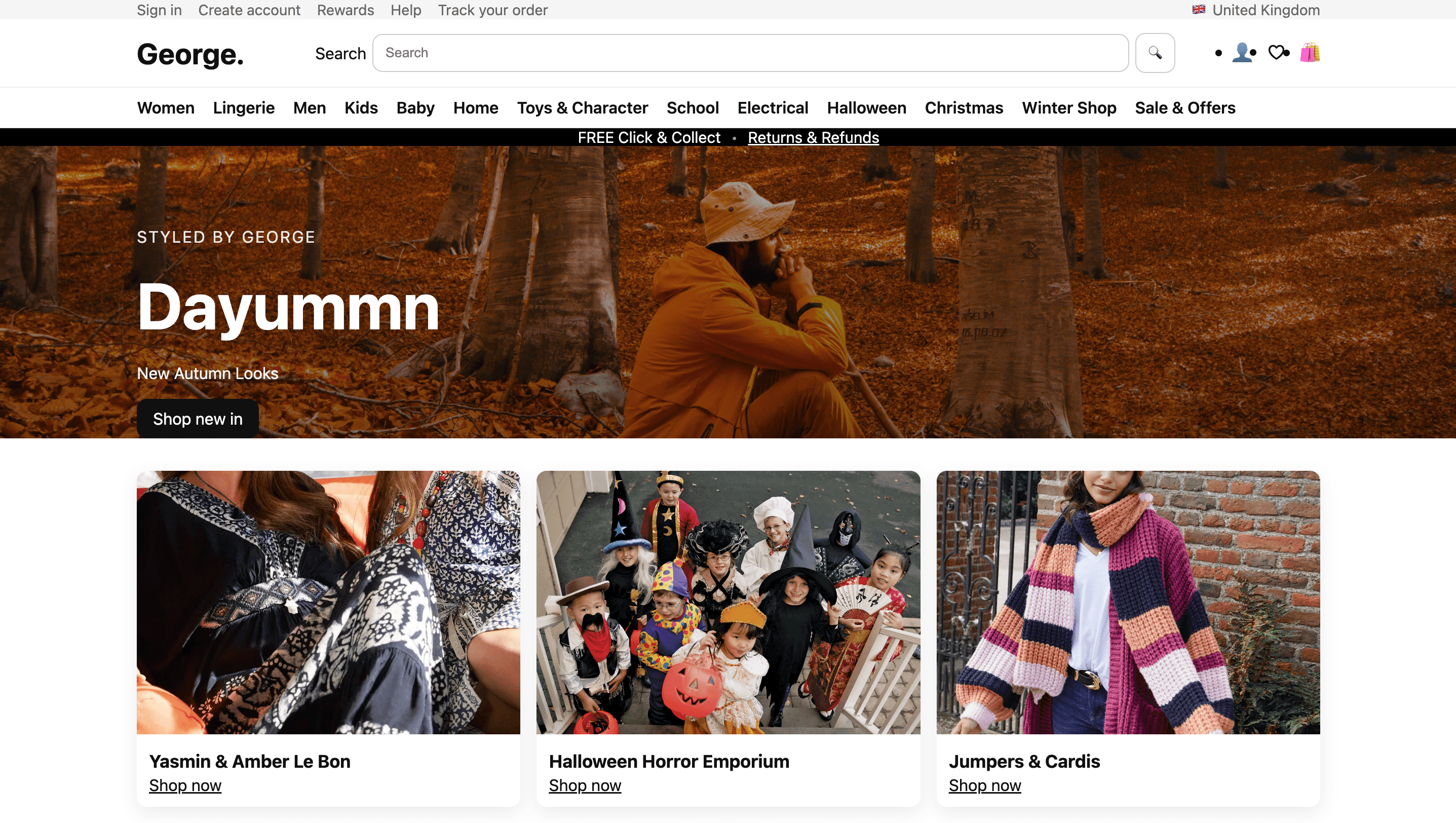Go to George logo homepage
This screenshot has width=1456, height=823.
[190, 54]
